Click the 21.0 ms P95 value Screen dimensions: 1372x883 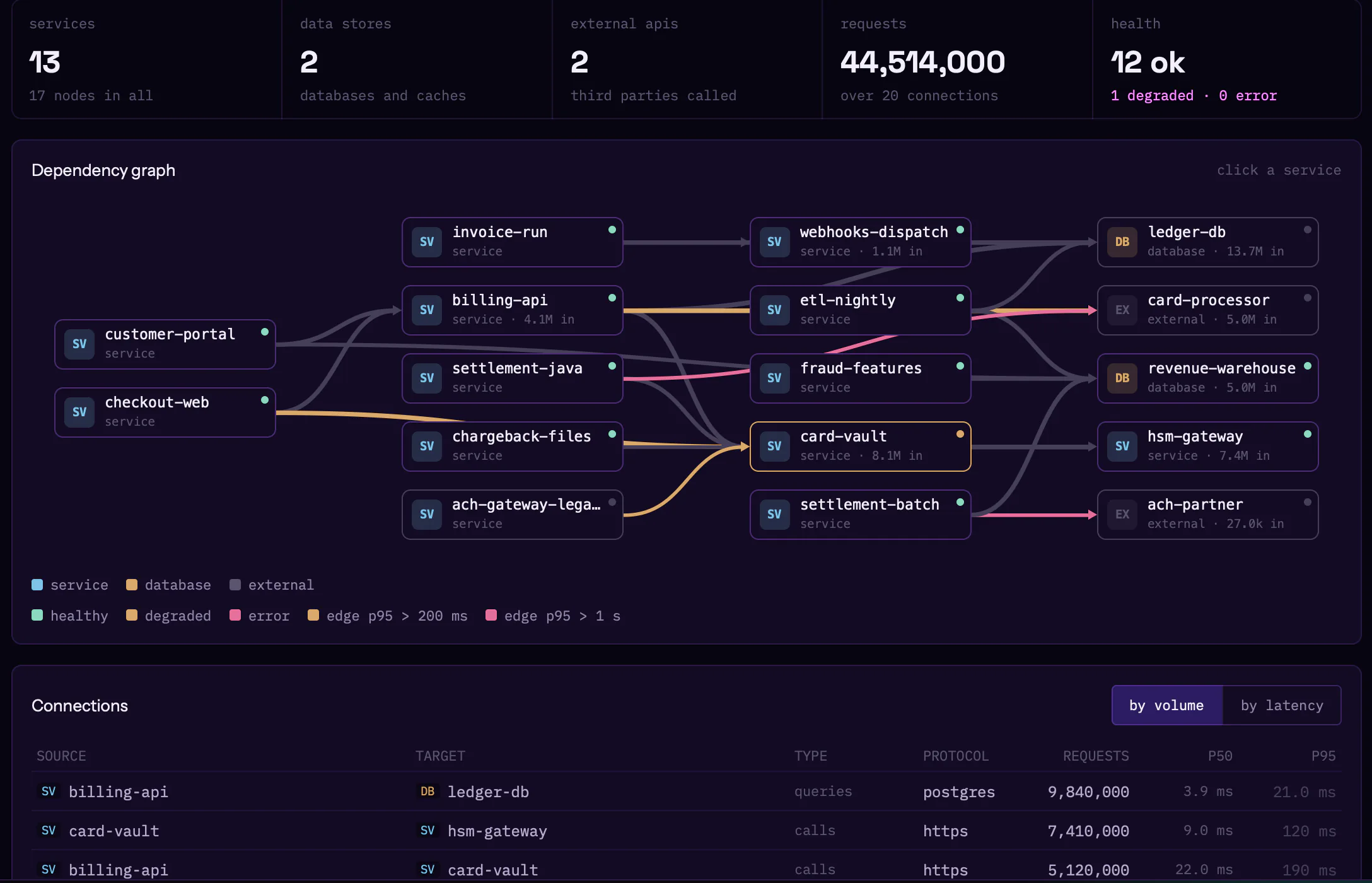click(x=1304, y=792)
